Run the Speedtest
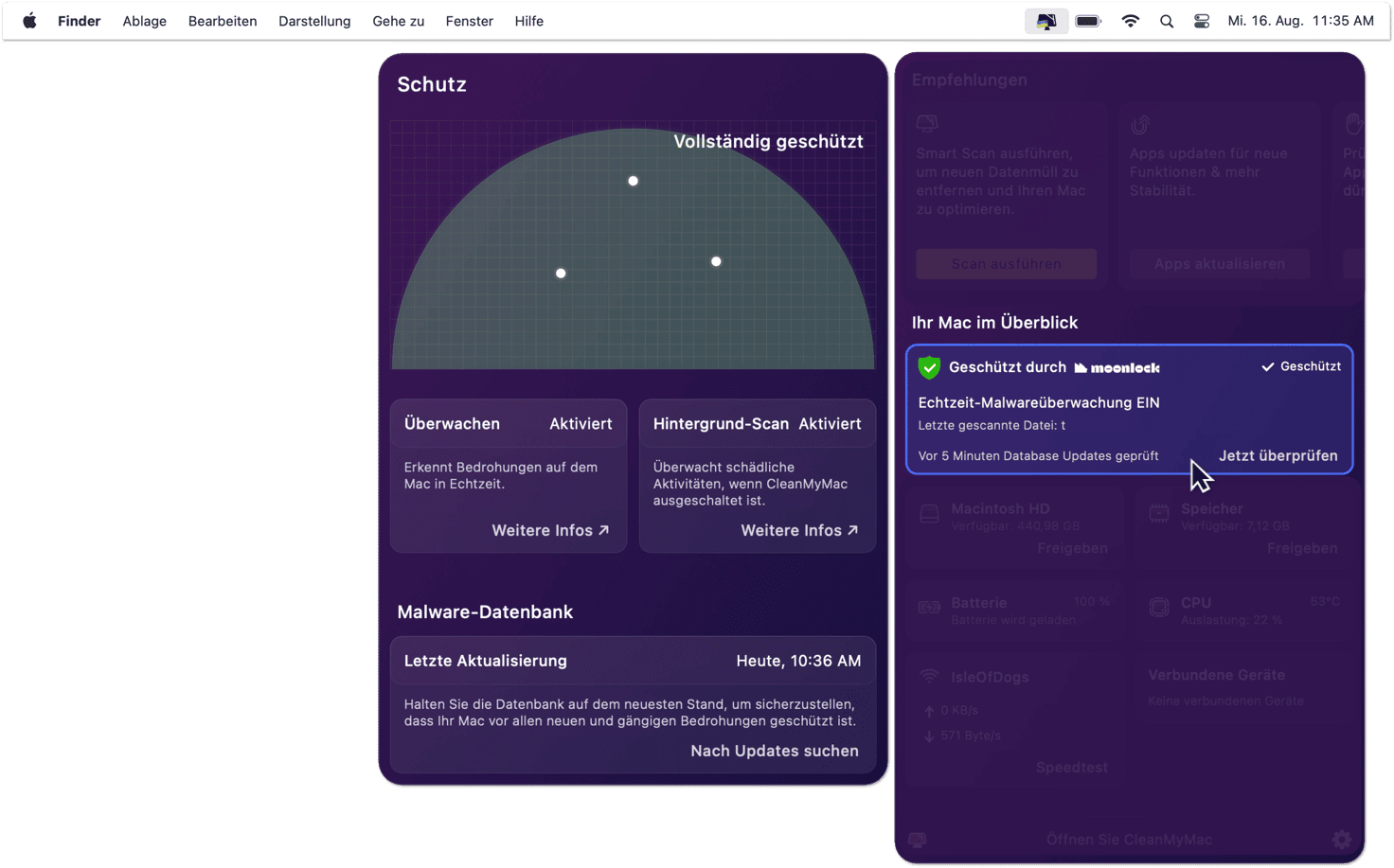 tap(1071, 768)
